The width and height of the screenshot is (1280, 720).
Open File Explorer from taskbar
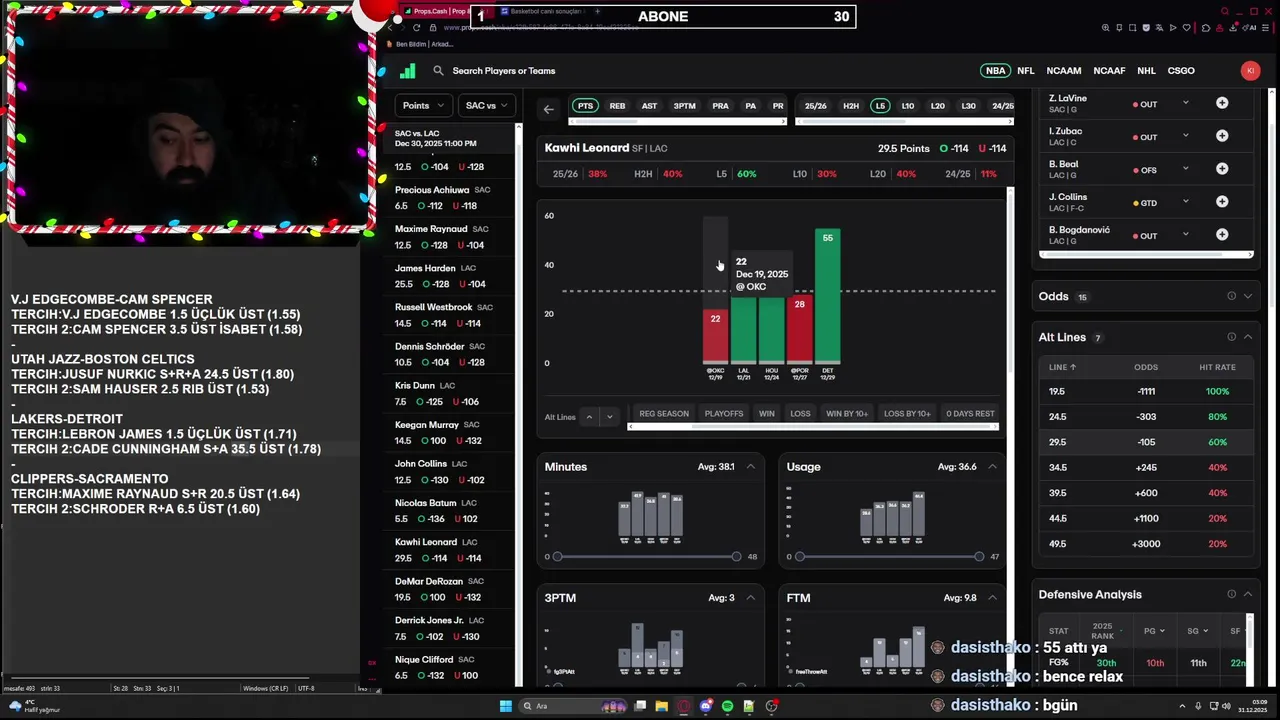pyautogui.click(x=661, y=706)
